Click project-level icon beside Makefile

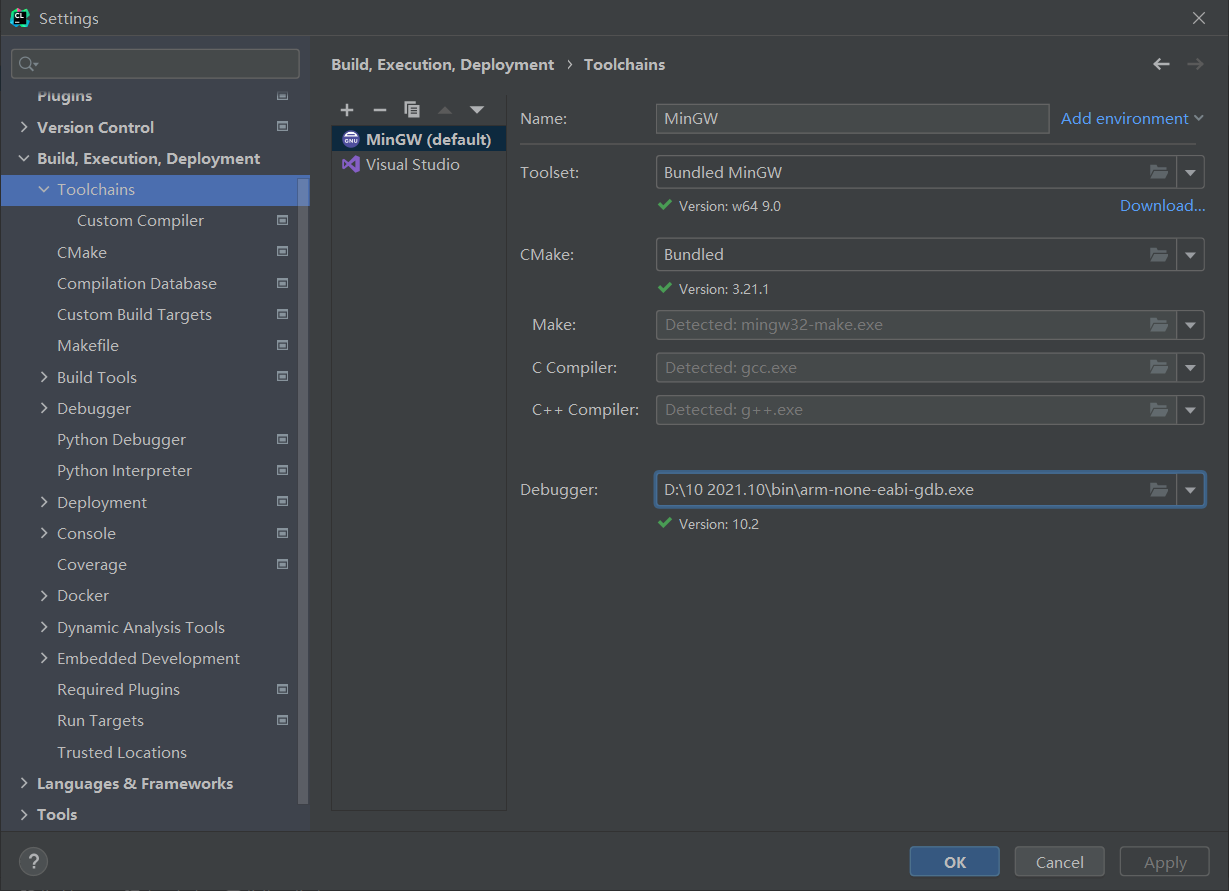tap(282, 345)
